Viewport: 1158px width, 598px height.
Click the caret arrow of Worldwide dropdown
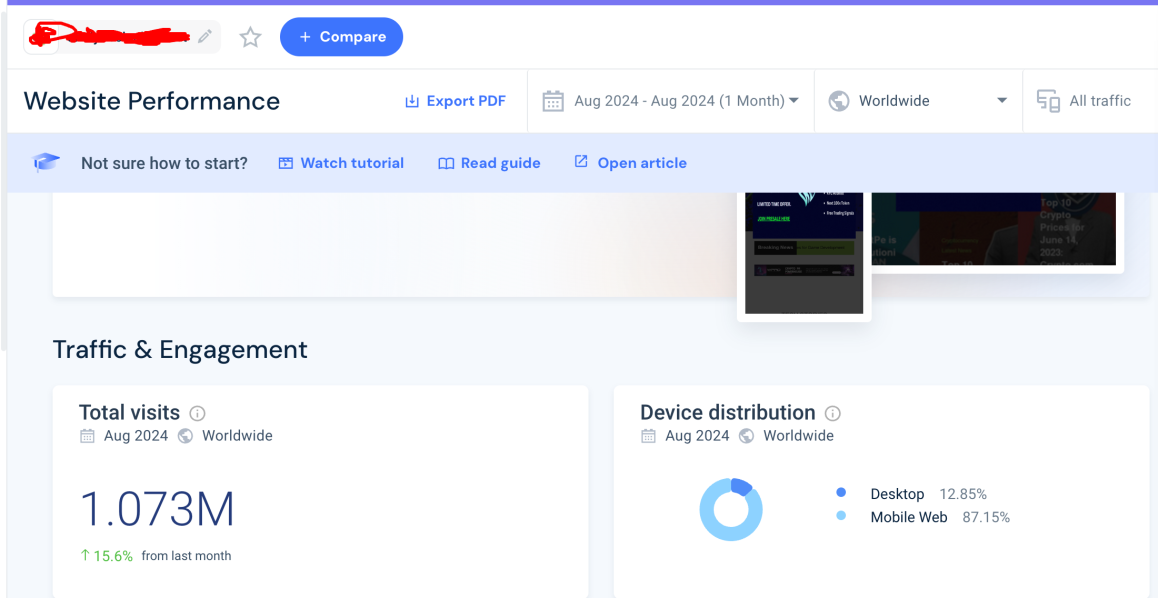click(1002, 100)
